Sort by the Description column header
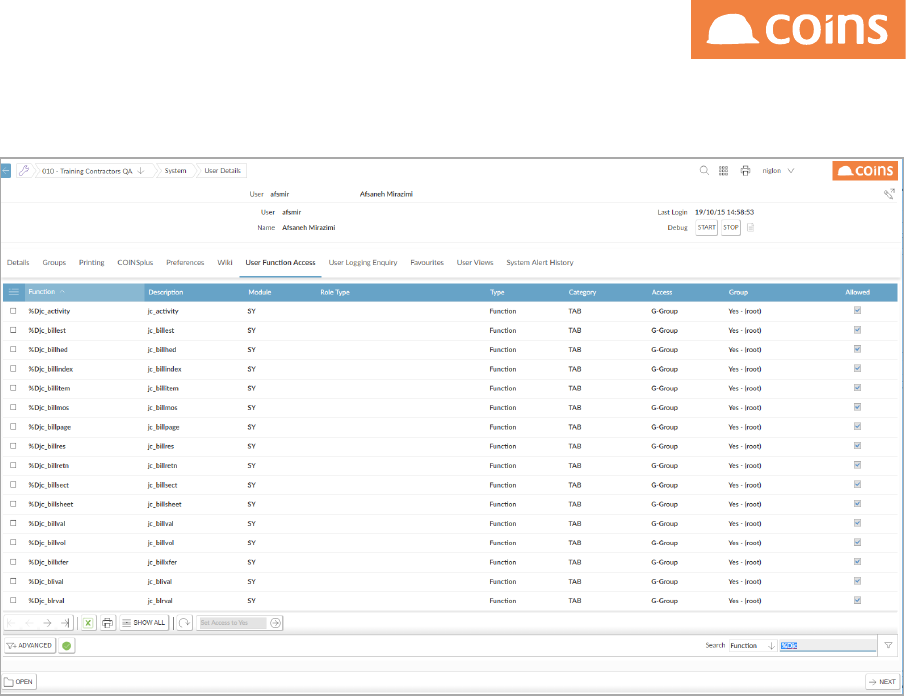 click(x=165, y=292)
